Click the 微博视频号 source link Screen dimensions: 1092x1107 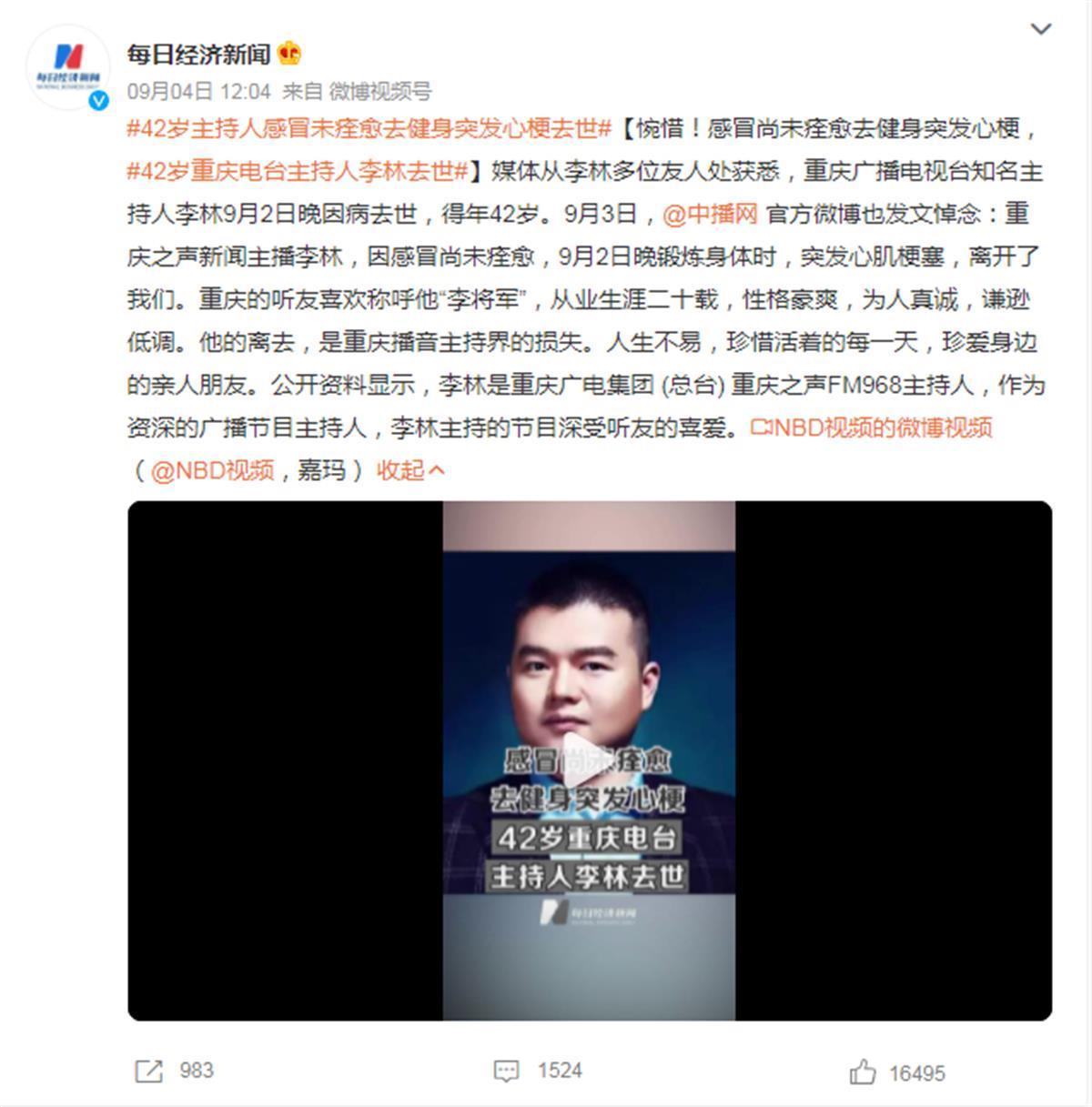click(380, 91)
